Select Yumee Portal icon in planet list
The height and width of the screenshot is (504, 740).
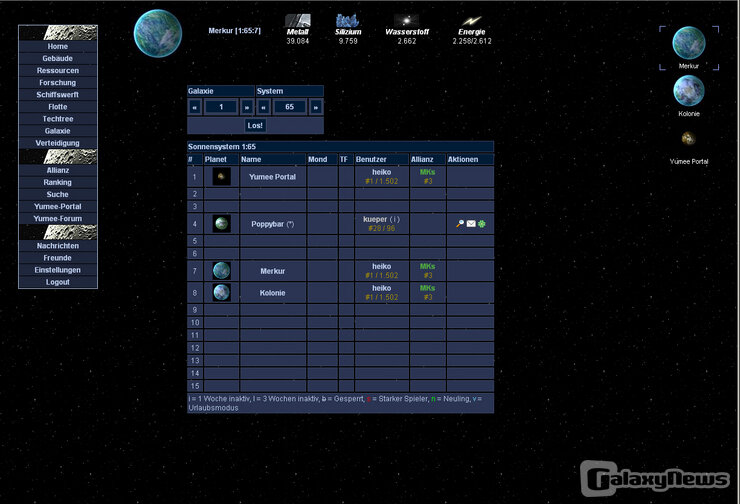point(688,138)
